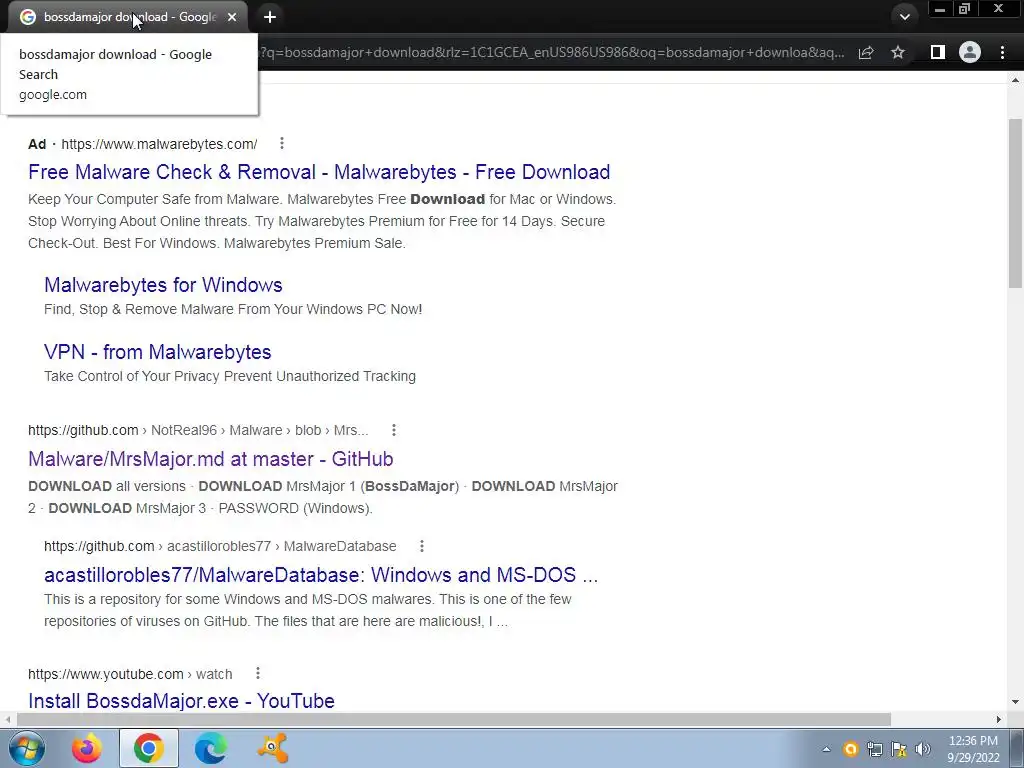The image size is (1024, 768).
Task: Click the horizontal scrollbar thumb
Action: [x=454, y=719]
